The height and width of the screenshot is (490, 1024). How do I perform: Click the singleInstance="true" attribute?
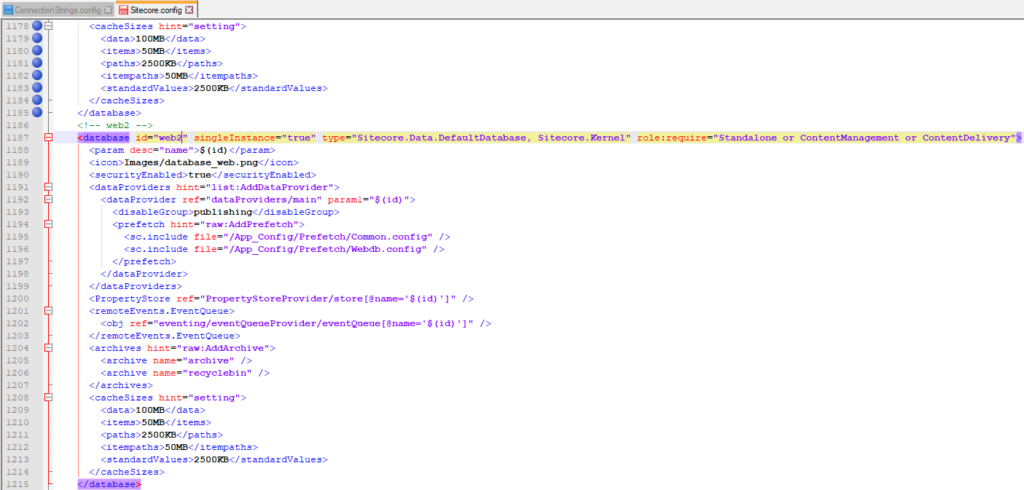click(255, 138)
